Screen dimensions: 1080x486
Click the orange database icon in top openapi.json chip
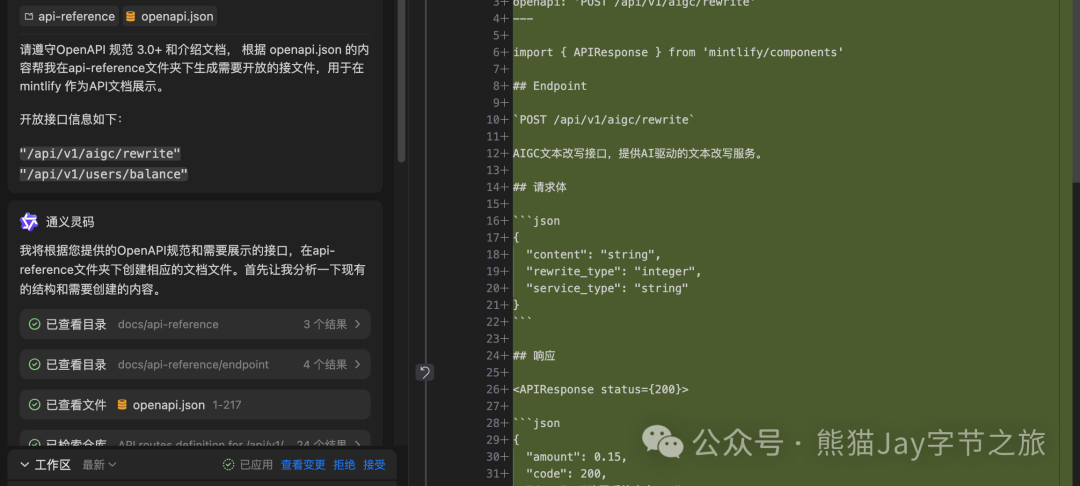point(131,17)
